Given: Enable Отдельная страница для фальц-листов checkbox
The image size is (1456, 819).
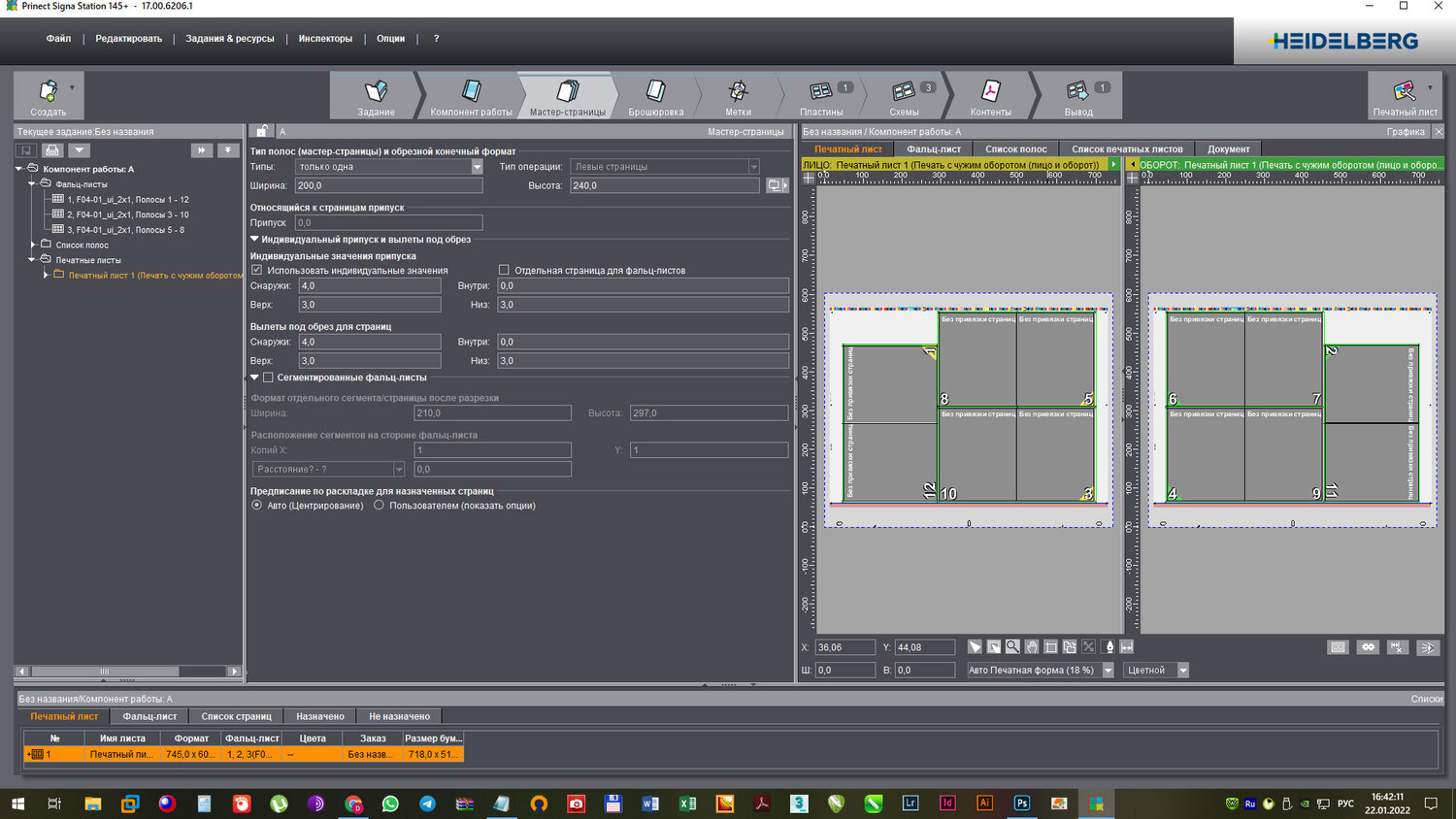Looking at the screenshot, I should (x=504, y=271).
